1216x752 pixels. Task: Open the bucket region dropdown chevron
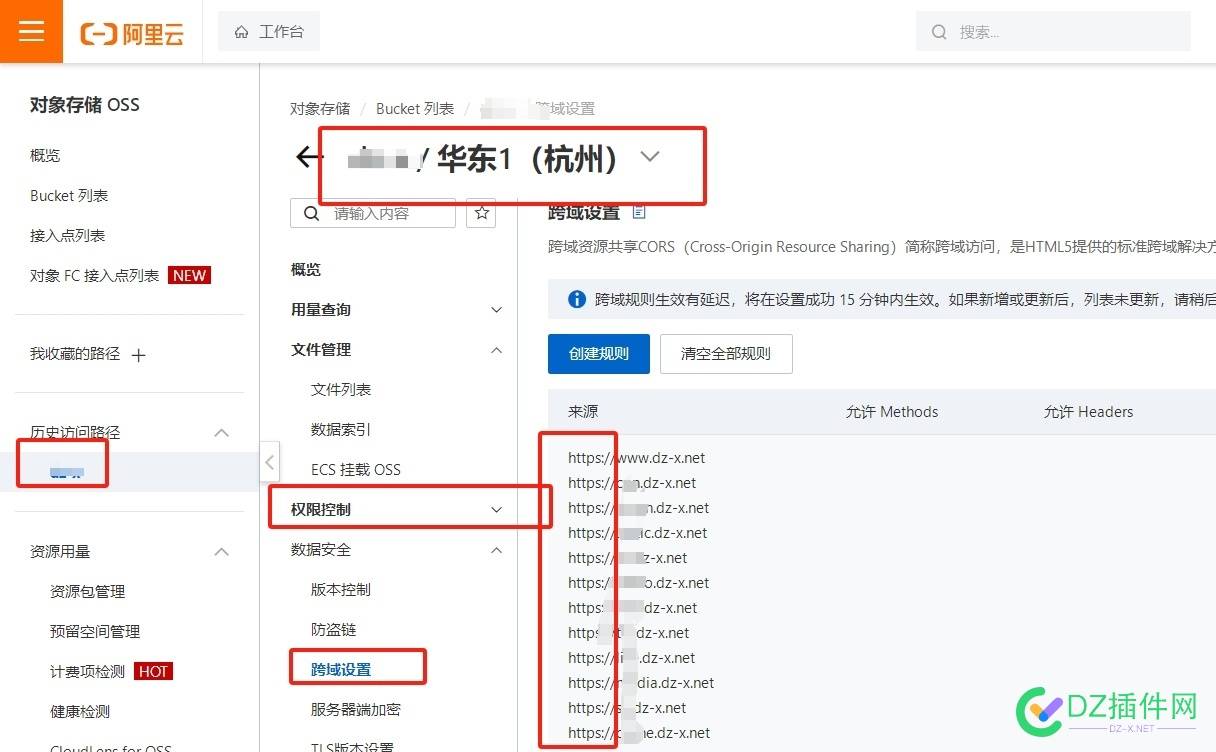(650, 156)
